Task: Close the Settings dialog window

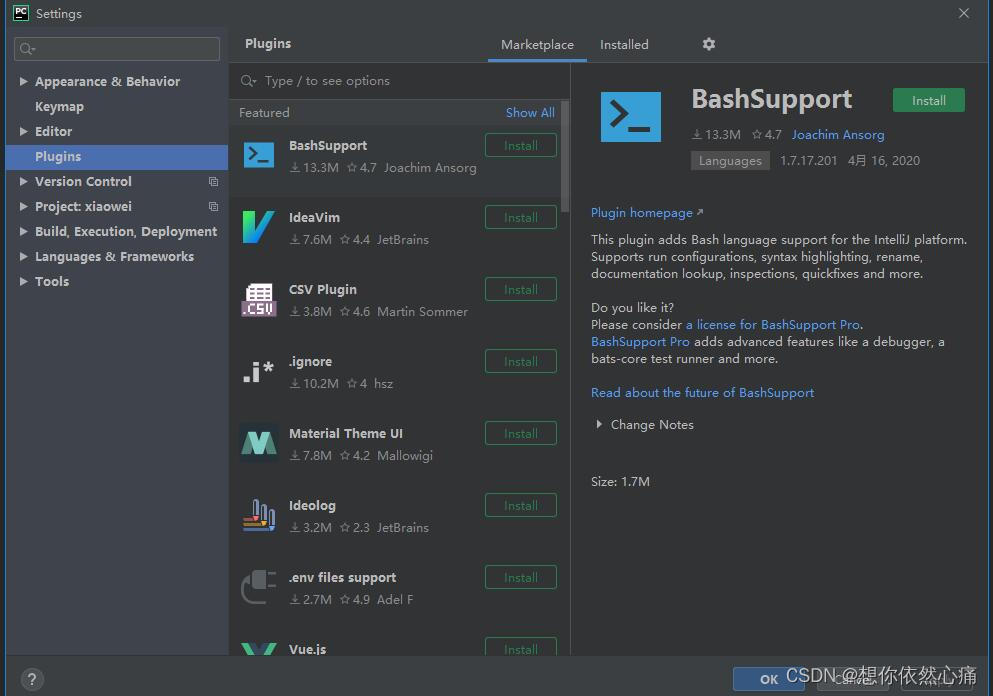Action: coord(963,13)
